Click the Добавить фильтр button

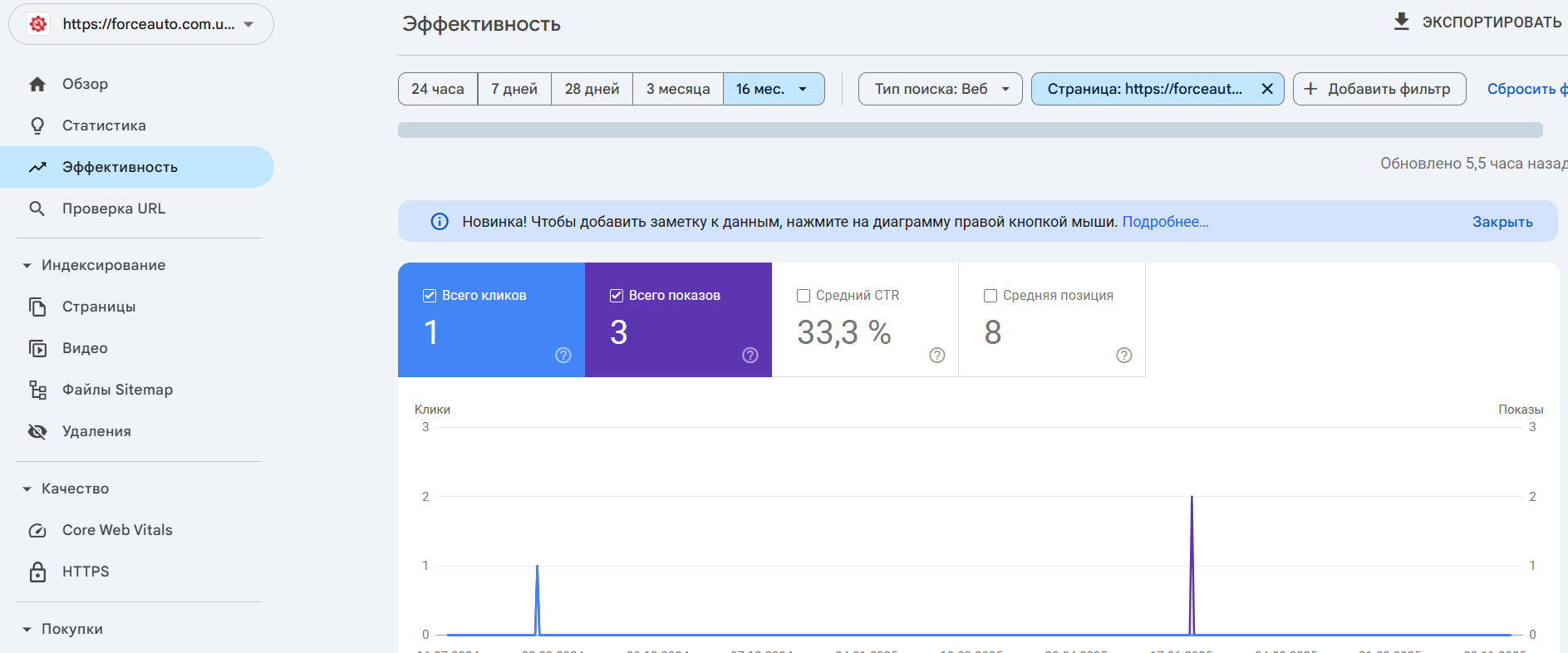(x=1379, y=89)
